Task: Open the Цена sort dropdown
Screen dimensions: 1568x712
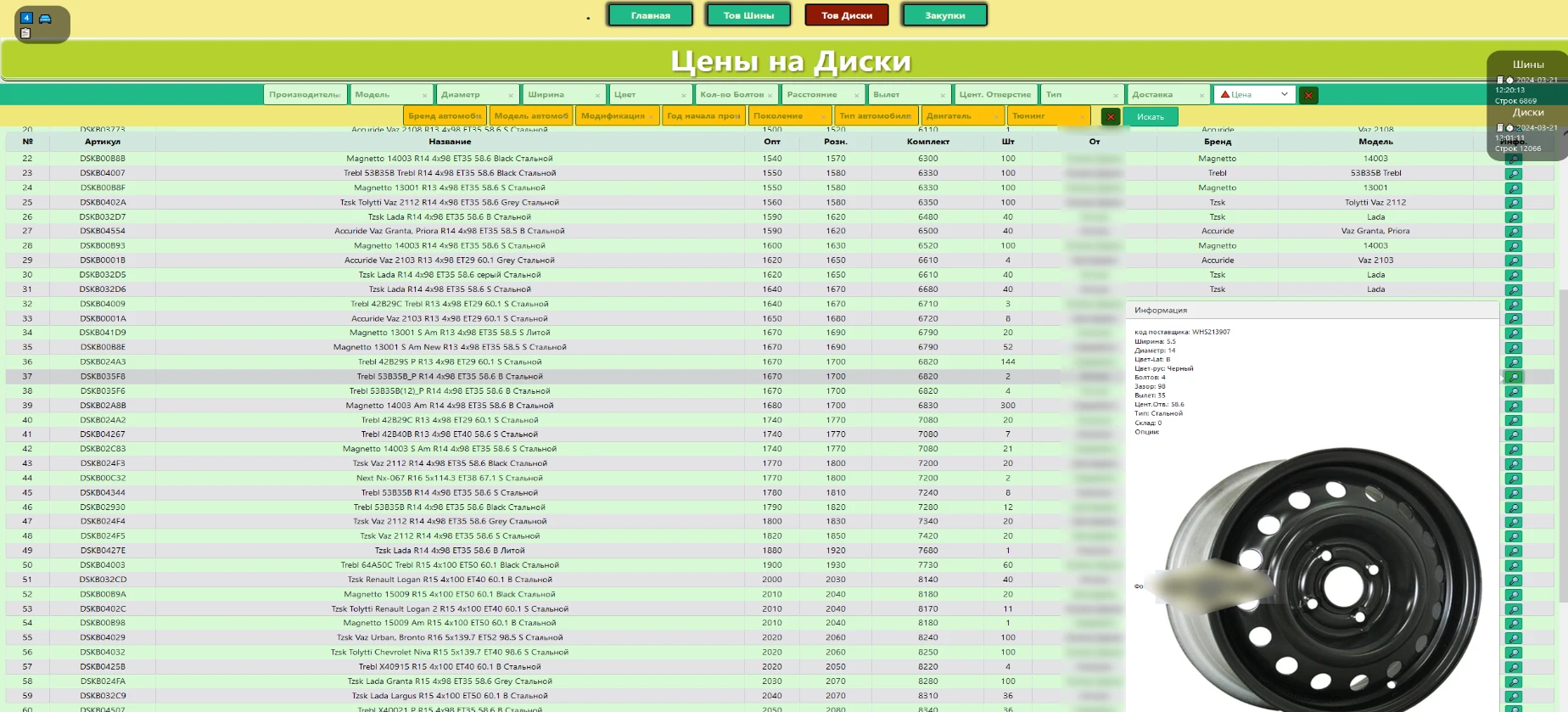Action: [x=1254, y=94]
